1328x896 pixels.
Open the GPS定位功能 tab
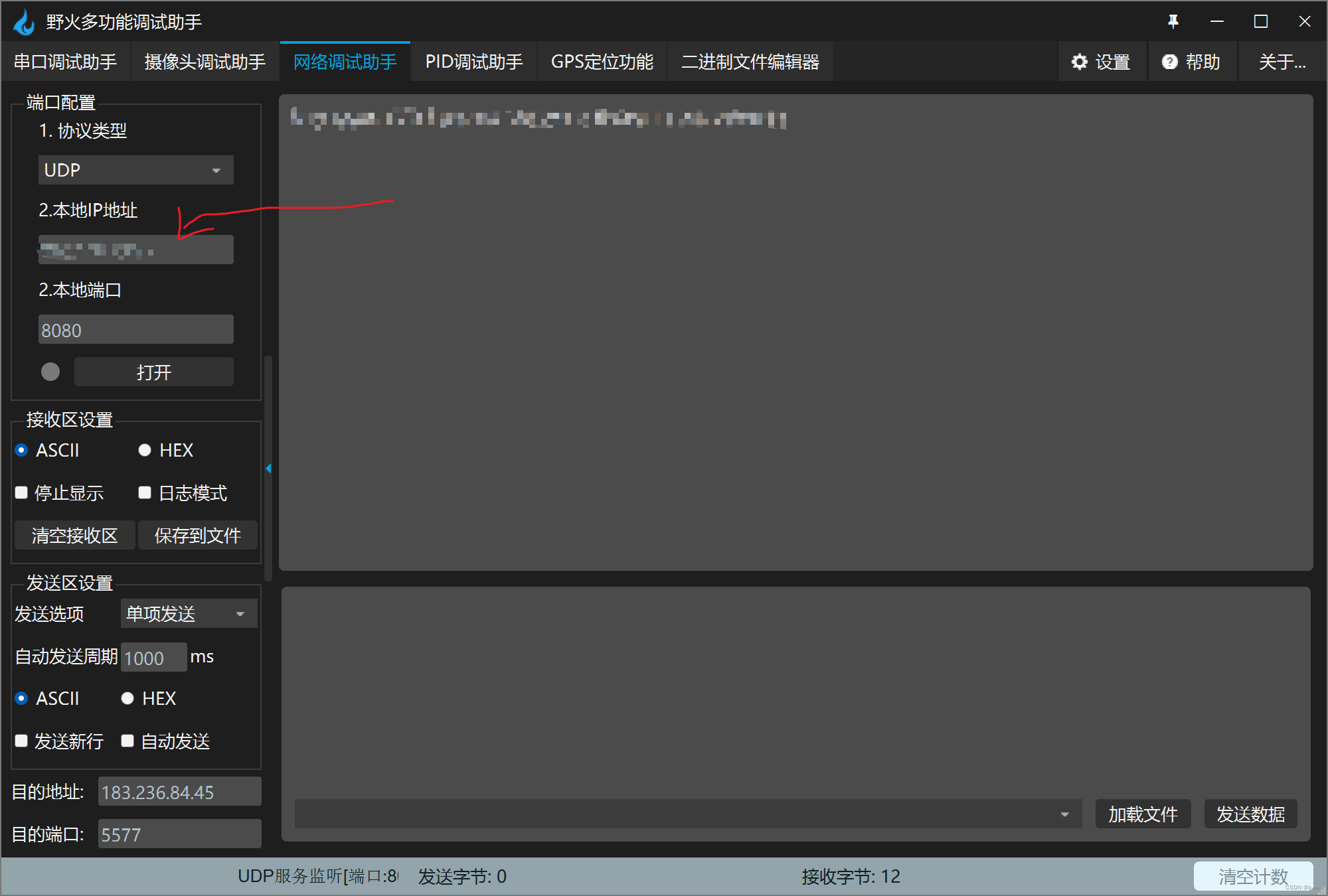click(602, 62)
